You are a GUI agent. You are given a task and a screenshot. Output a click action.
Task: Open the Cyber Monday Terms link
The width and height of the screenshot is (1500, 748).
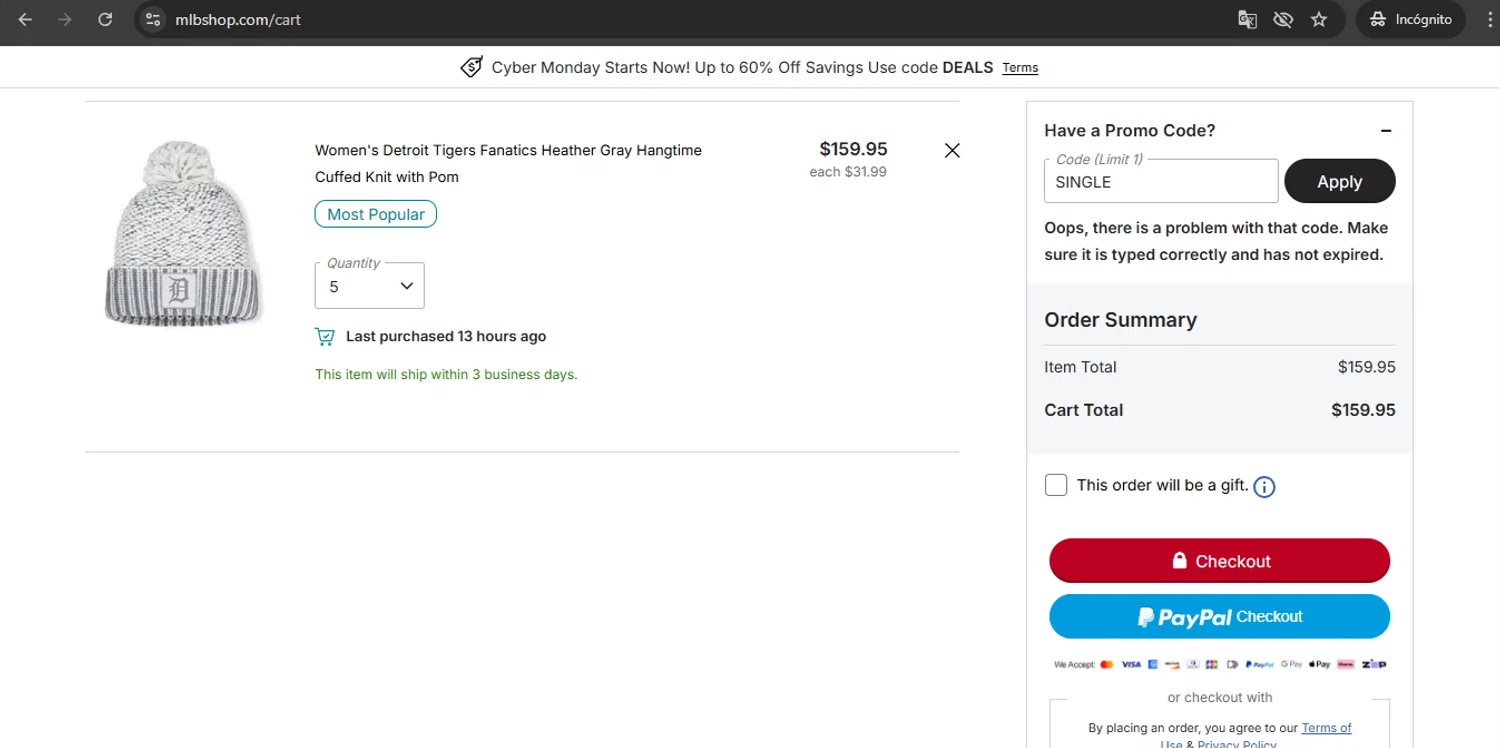coord(1020,68)
